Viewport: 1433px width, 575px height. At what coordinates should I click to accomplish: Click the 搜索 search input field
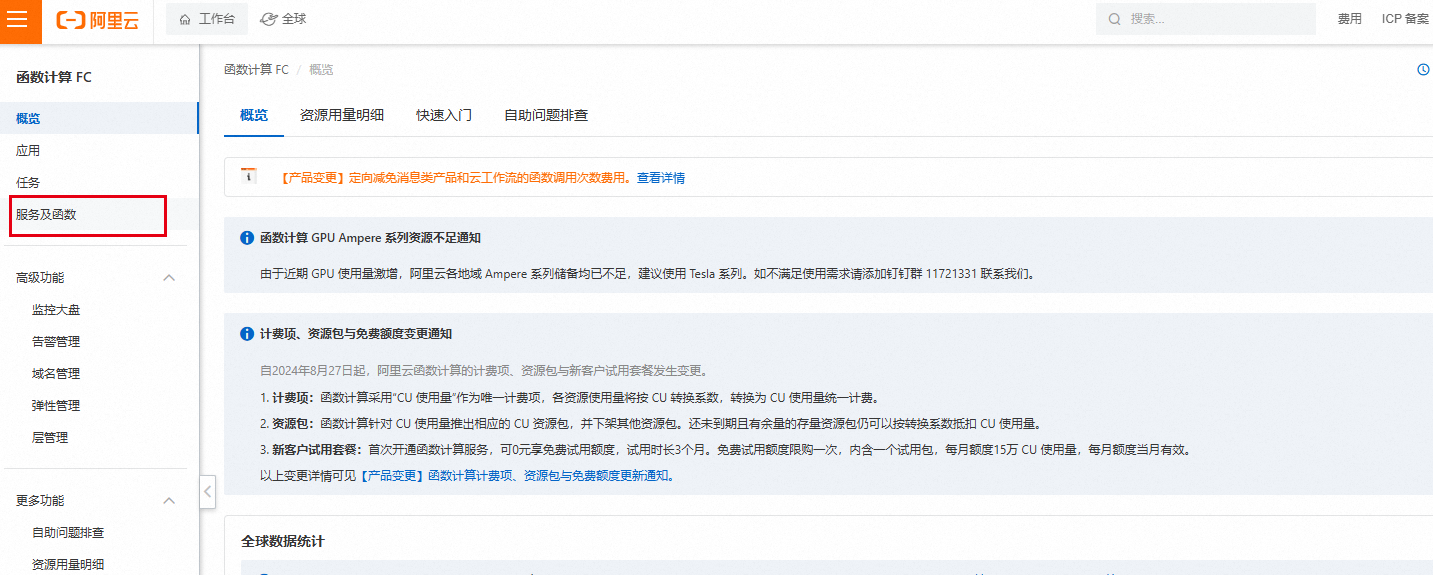tap(1206, 19)
